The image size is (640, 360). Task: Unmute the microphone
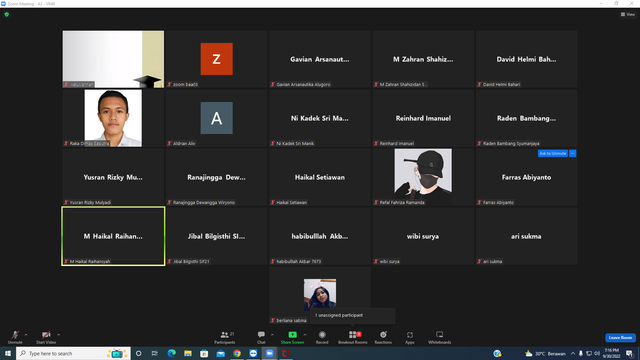15,337
